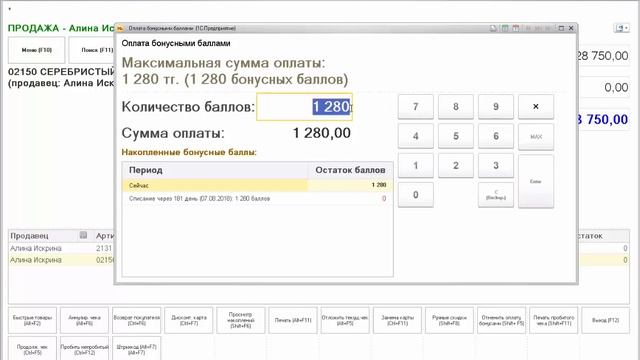The width and height of the screenshot is (640, 360).
Task: Click Печать пробитого чека (Shift+F11) button
Action: (x=553, y=320)
